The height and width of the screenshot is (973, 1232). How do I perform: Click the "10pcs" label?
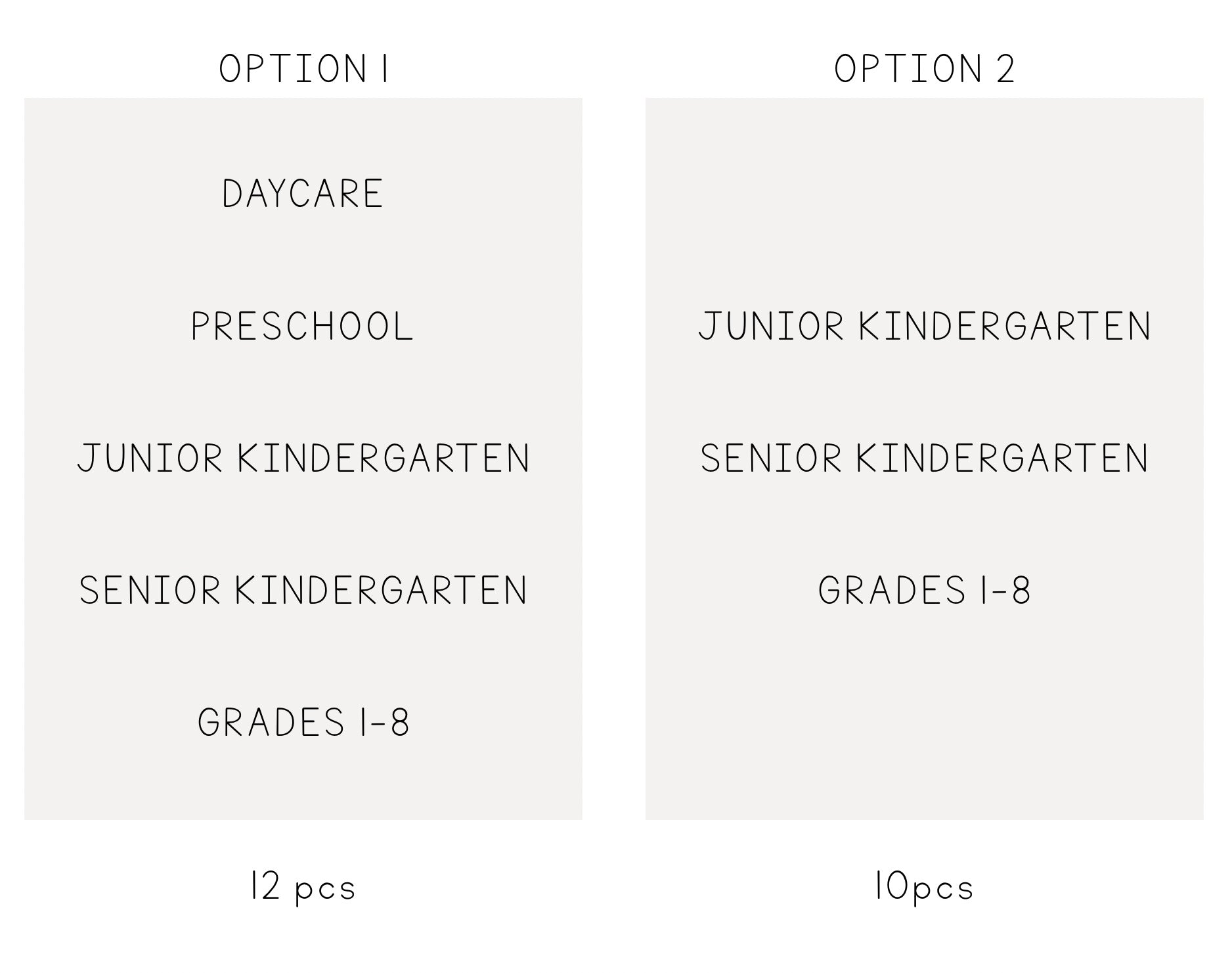(924, 887)
